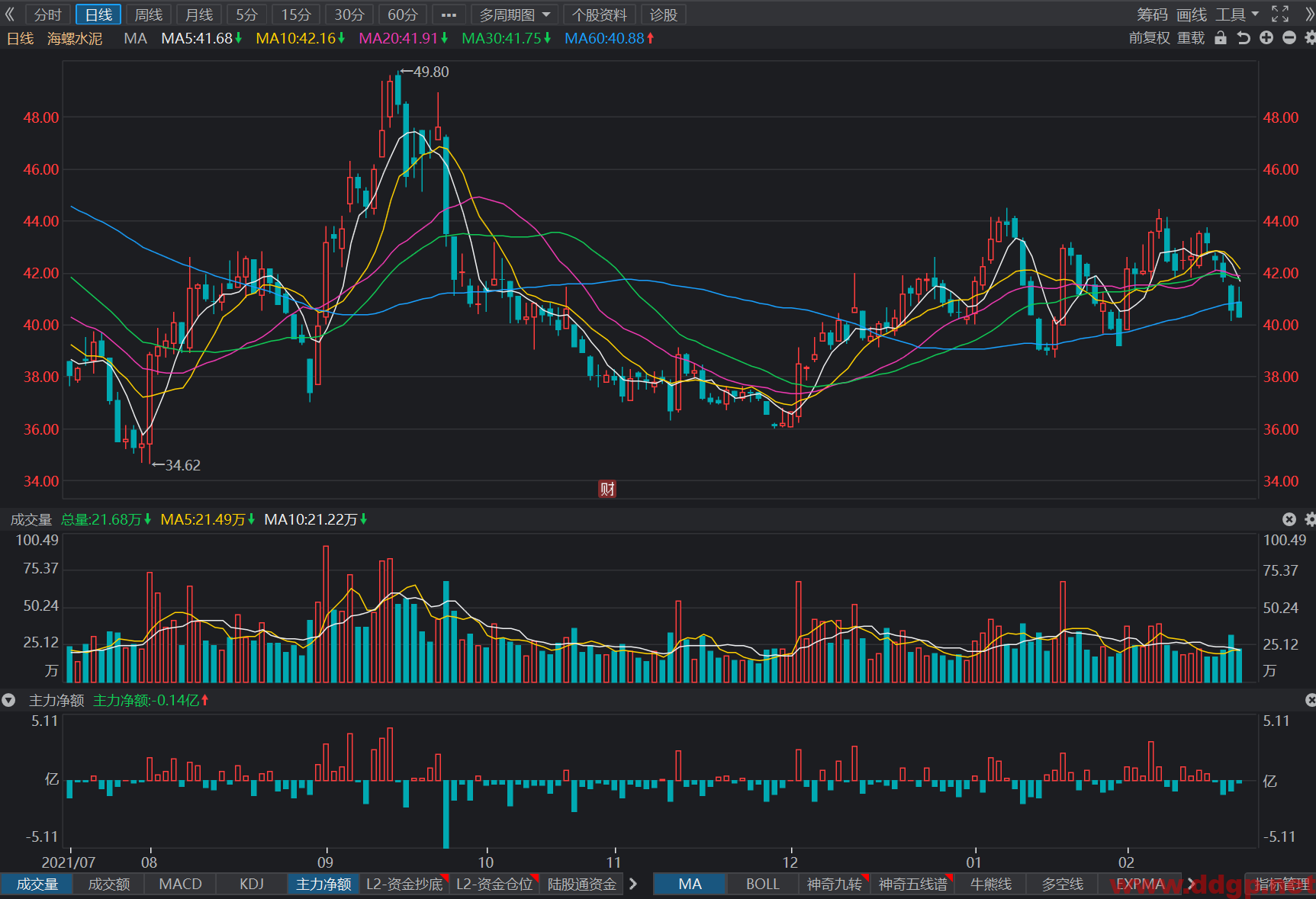Open more periods ellipsis menu
The width and height of the screenshot is (1316, 899).
tap(449, 14)
